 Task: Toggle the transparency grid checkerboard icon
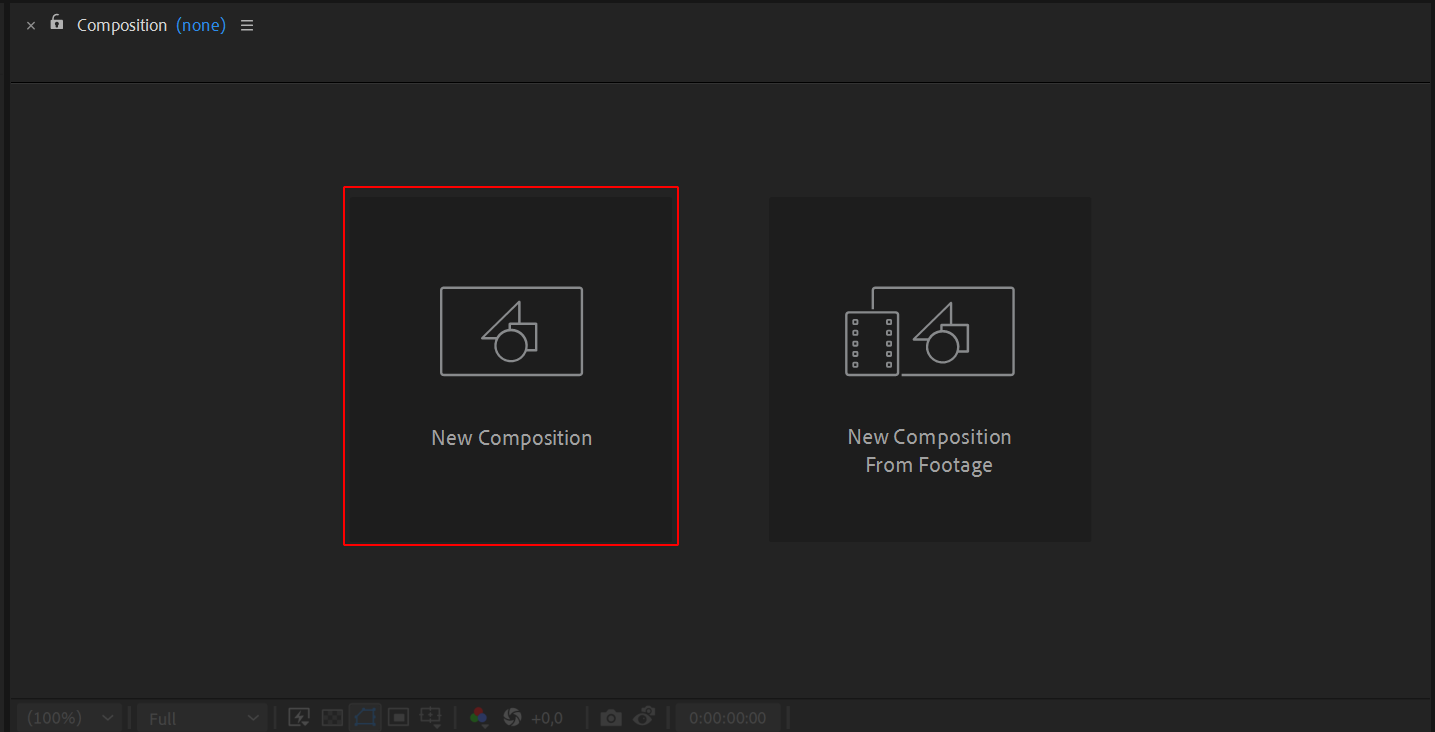(332, 718)
